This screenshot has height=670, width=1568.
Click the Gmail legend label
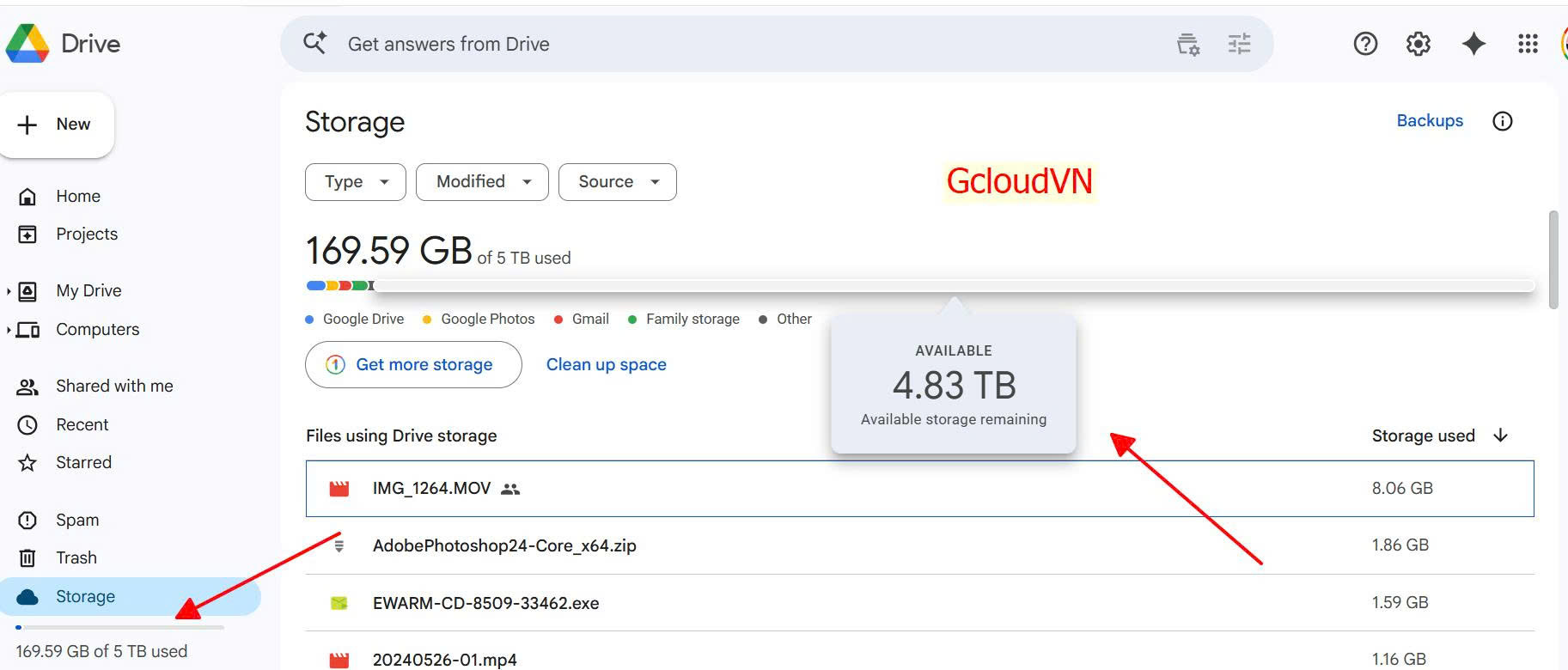coord(590,320)
